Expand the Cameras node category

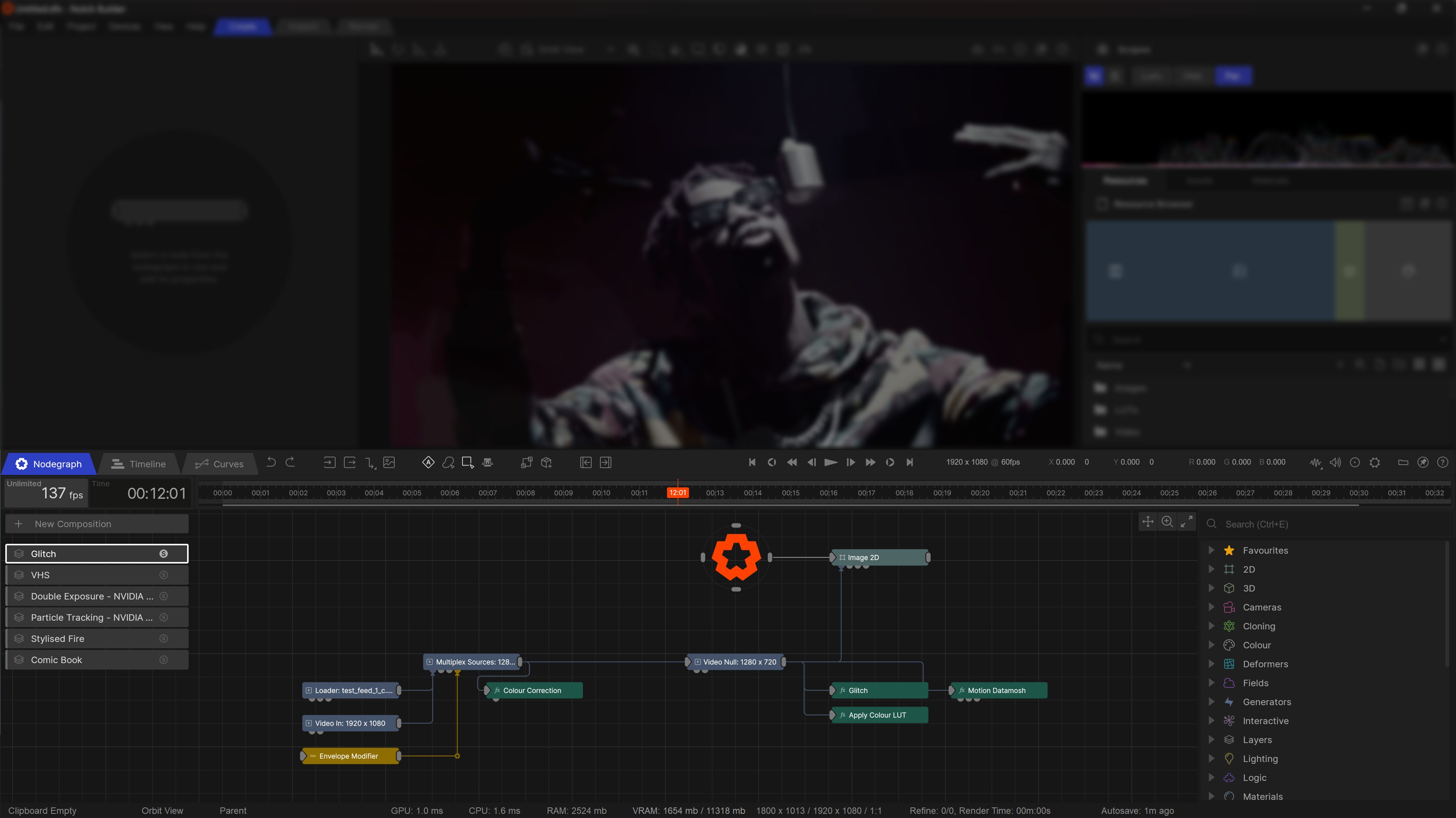1211,607
